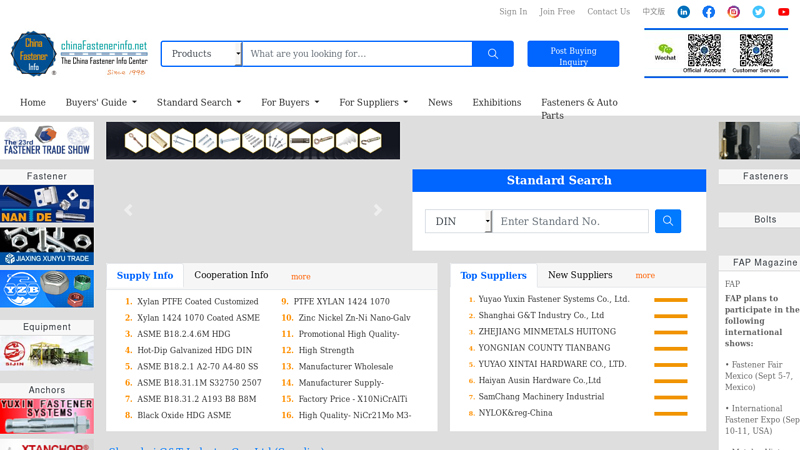Switch to the New Suppliers tab
The height and width of the screenshot is (450, 800).
pos(580,275)
